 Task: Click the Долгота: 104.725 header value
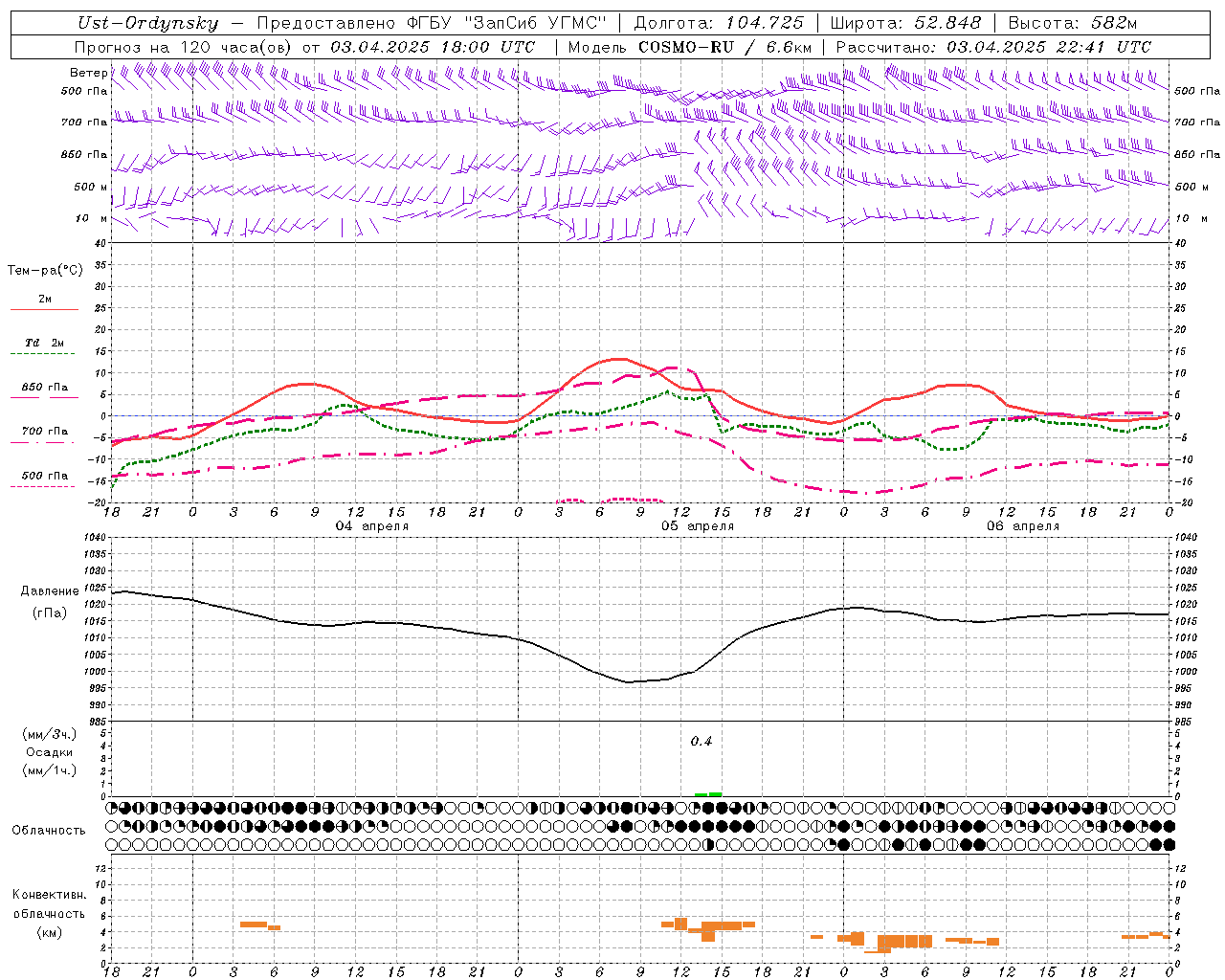point(719,23)
